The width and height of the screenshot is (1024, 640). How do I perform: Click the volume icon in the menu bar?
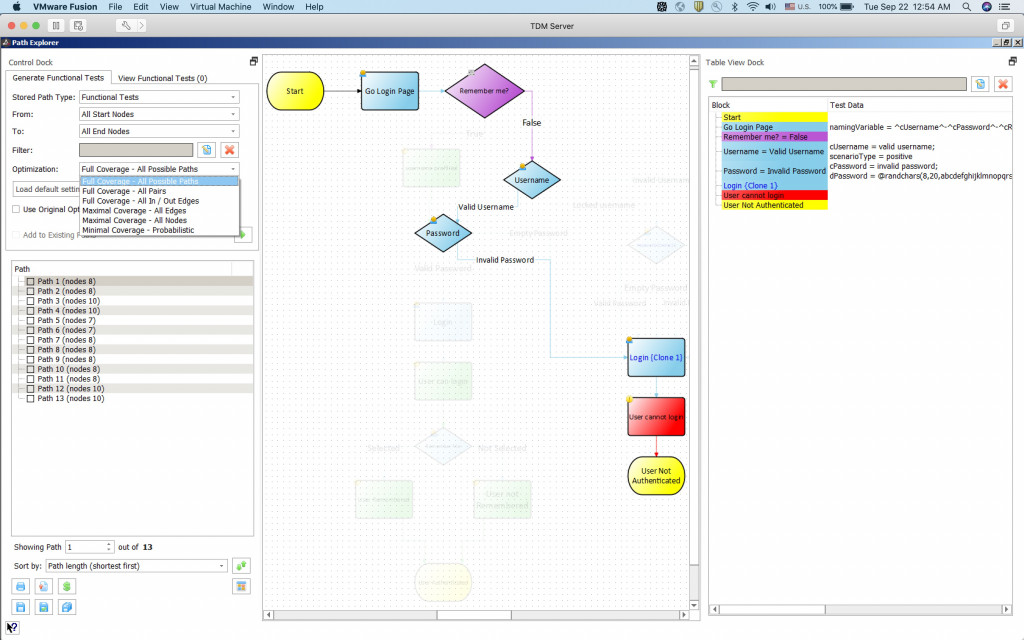click(771, 7)
